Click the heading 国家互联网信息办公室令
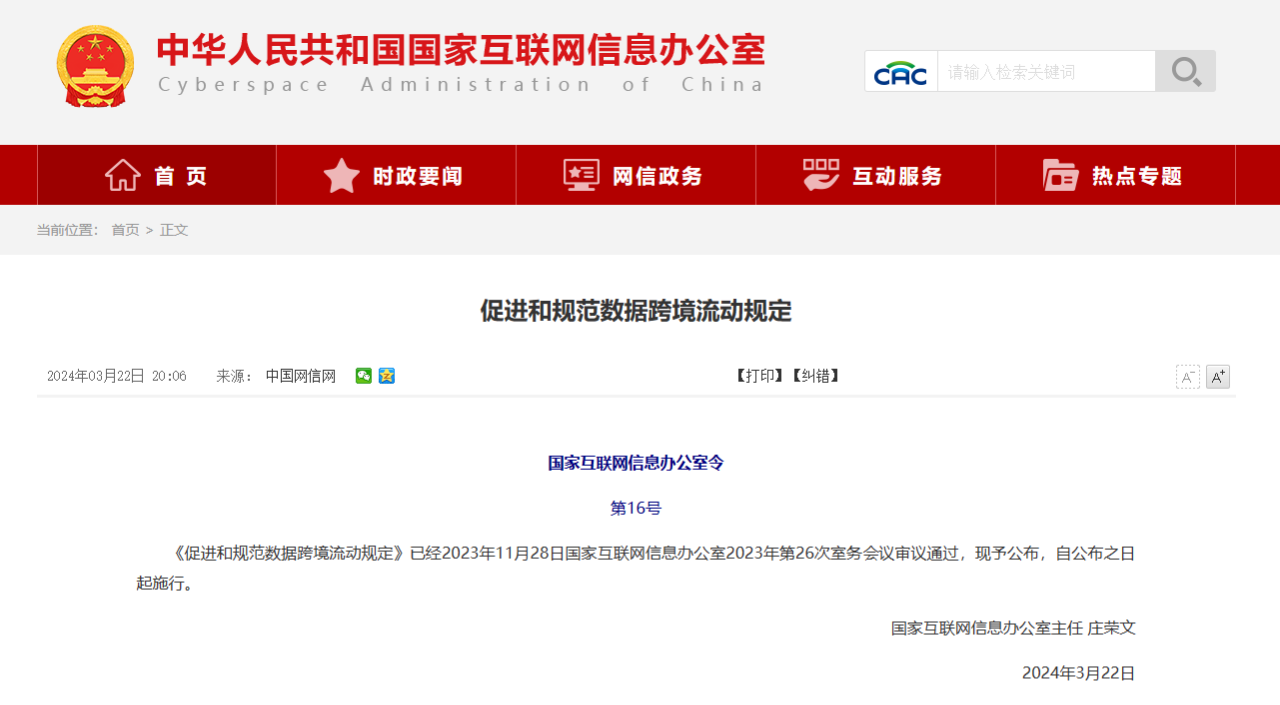This screenshot has width=1280, height=705. 636,463
